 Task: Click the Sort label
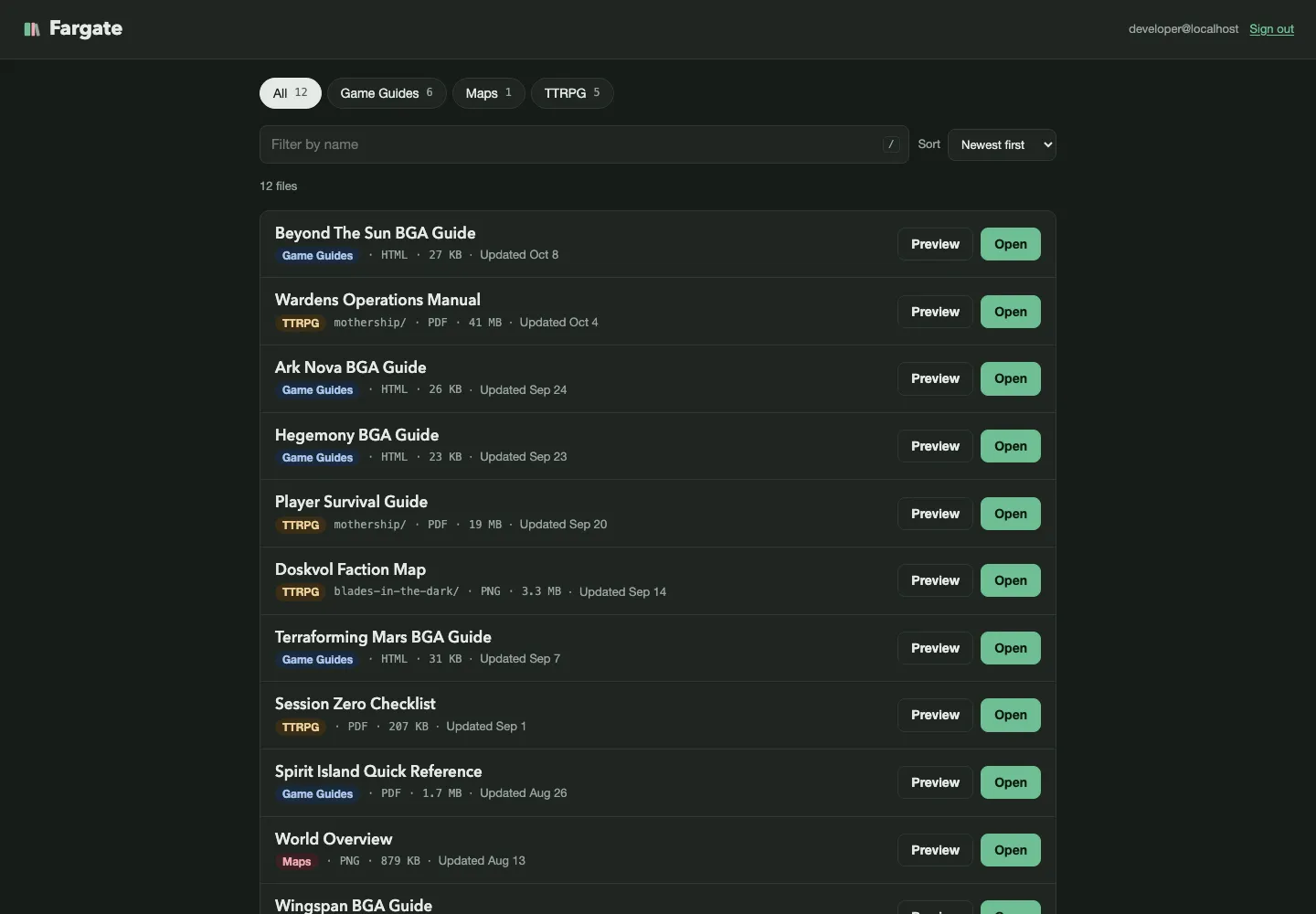(929, 144)
